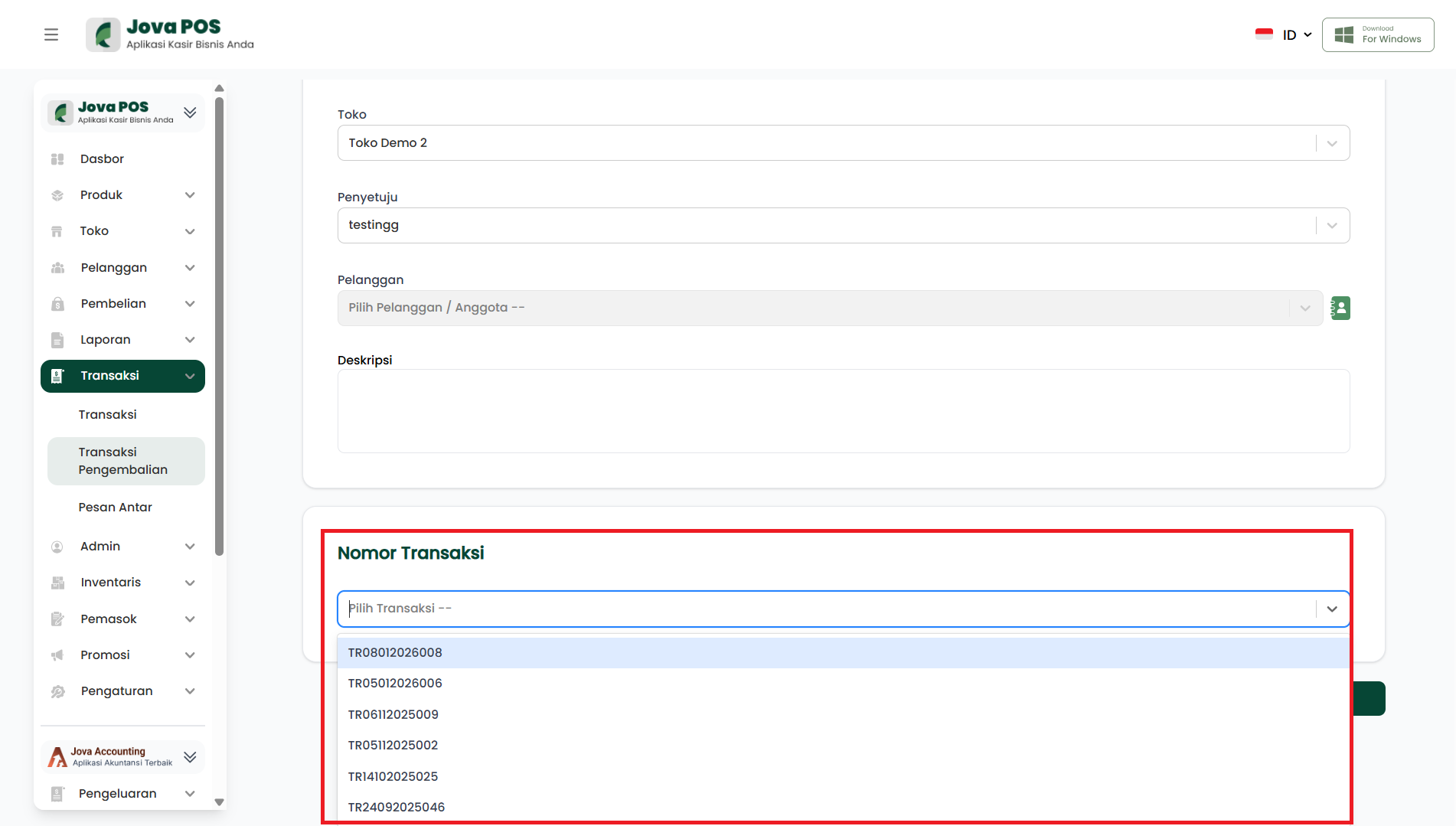Collapse the Jova POS sidebar section

tap(190, 113)
